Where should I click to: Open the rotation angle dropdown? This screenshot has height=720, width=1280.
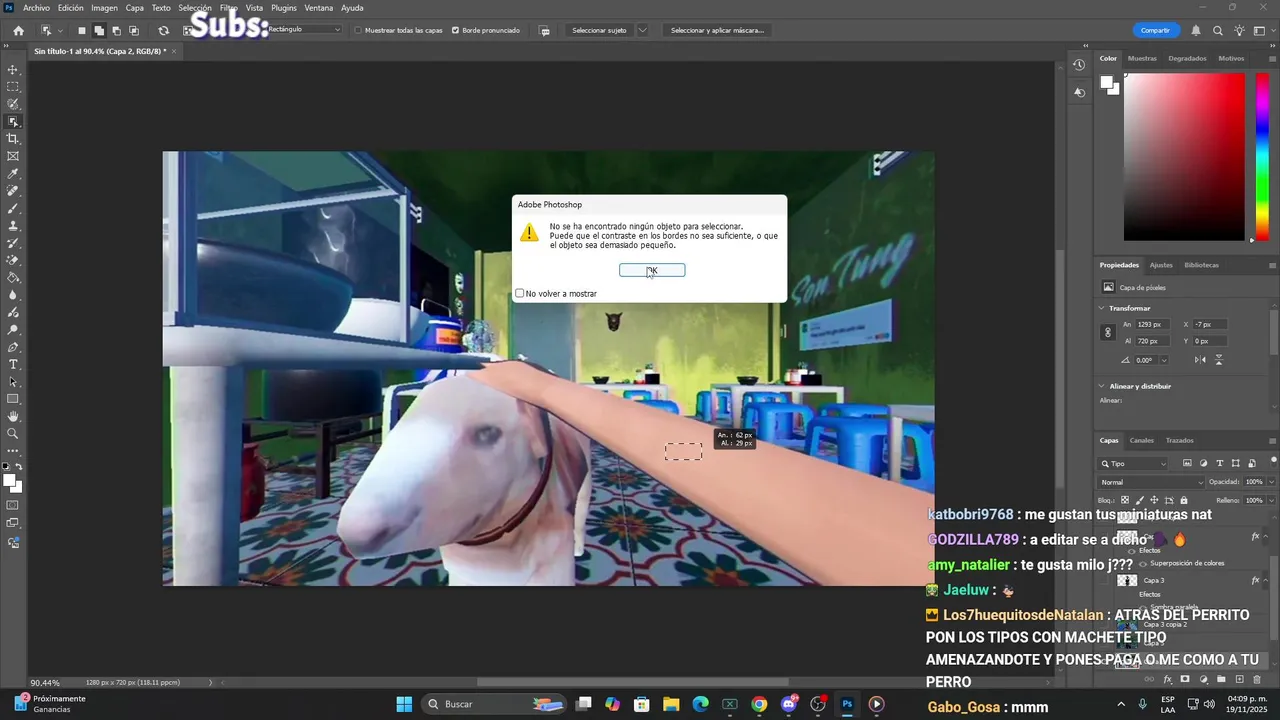coord(1163,360)
